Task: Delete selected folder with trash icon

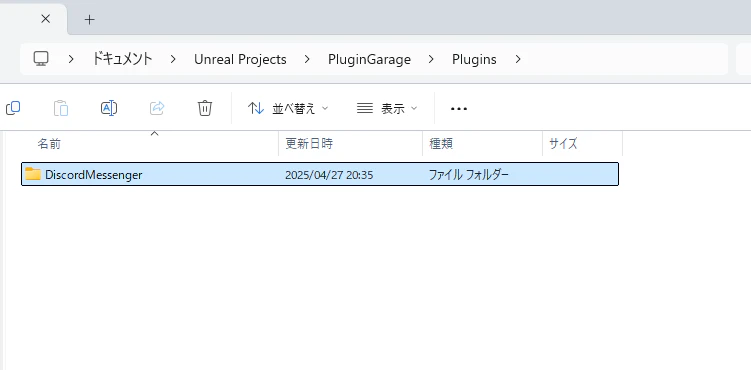Action: [x=205, y=108]
